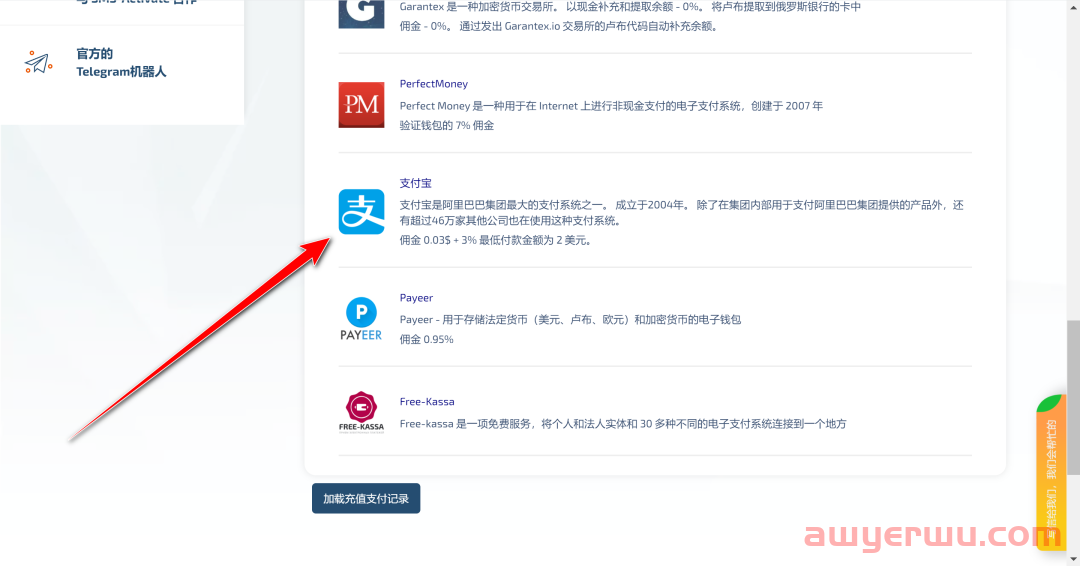This screenshot has height=566, width=1080.
Task: Open the Free-Kassa title link
Action: [x=427, y=401]
